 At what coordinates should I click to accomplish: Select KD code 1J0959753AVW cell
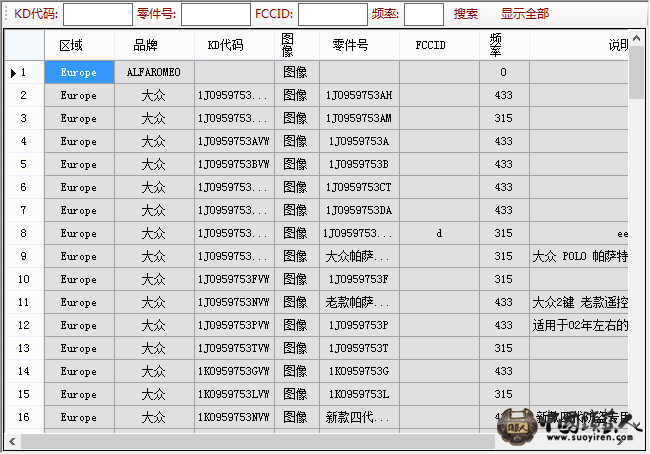(x=234, y=141)
